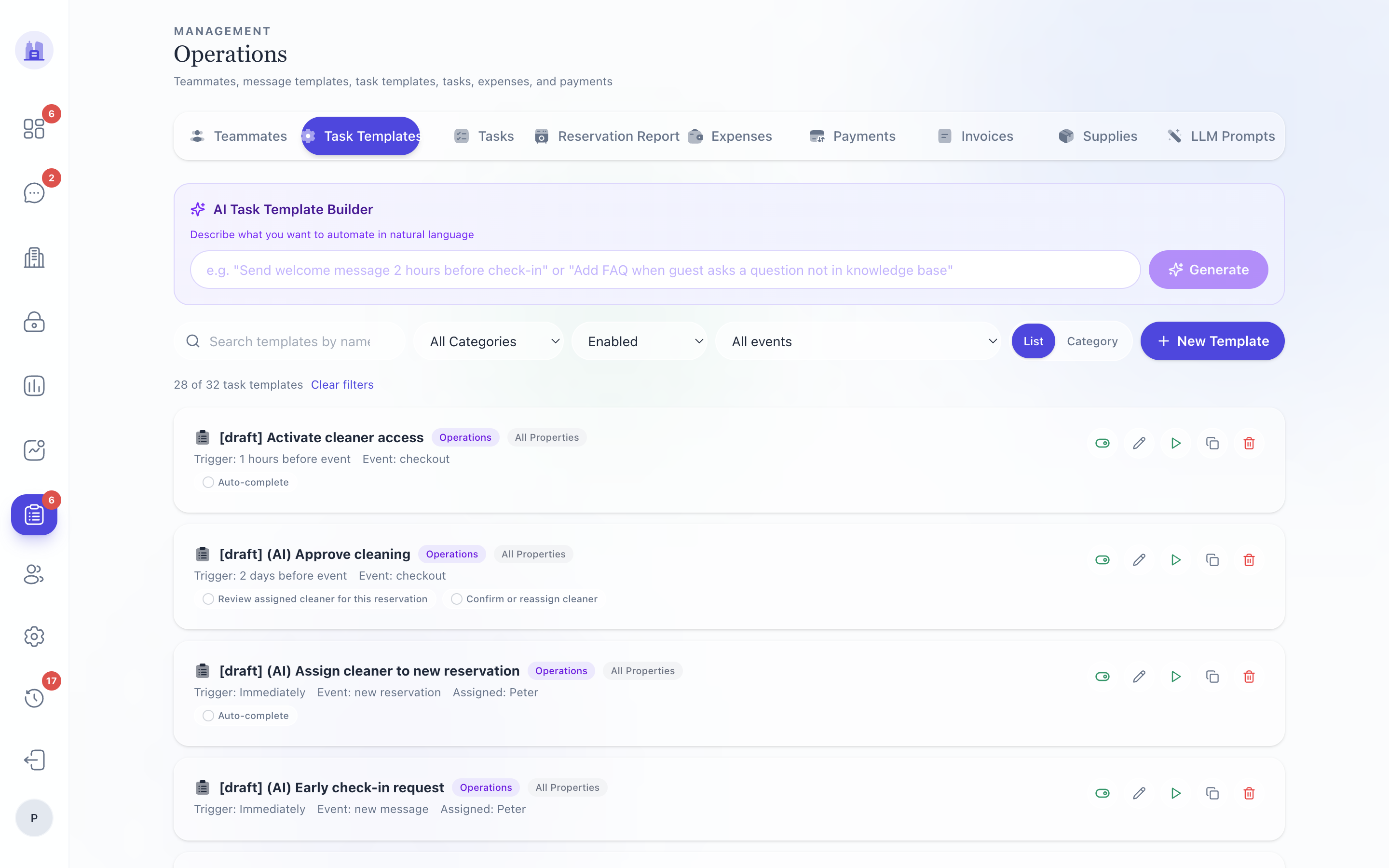
Task: Run the Approve cleaning template
Action: (x=1175, y=560)
